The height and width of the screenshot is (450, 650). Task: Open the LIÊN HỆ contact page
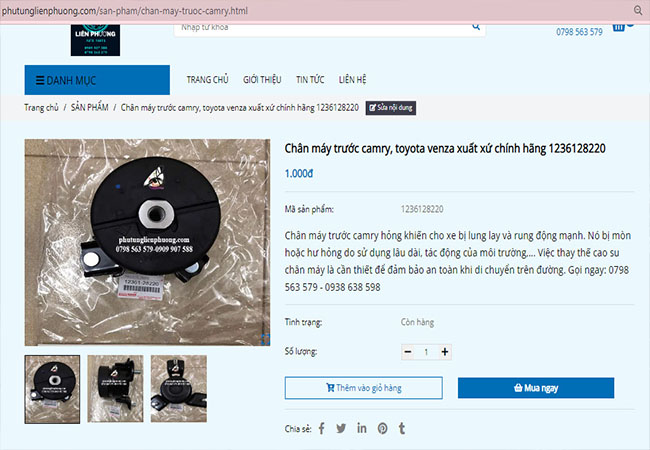(353, 80)
